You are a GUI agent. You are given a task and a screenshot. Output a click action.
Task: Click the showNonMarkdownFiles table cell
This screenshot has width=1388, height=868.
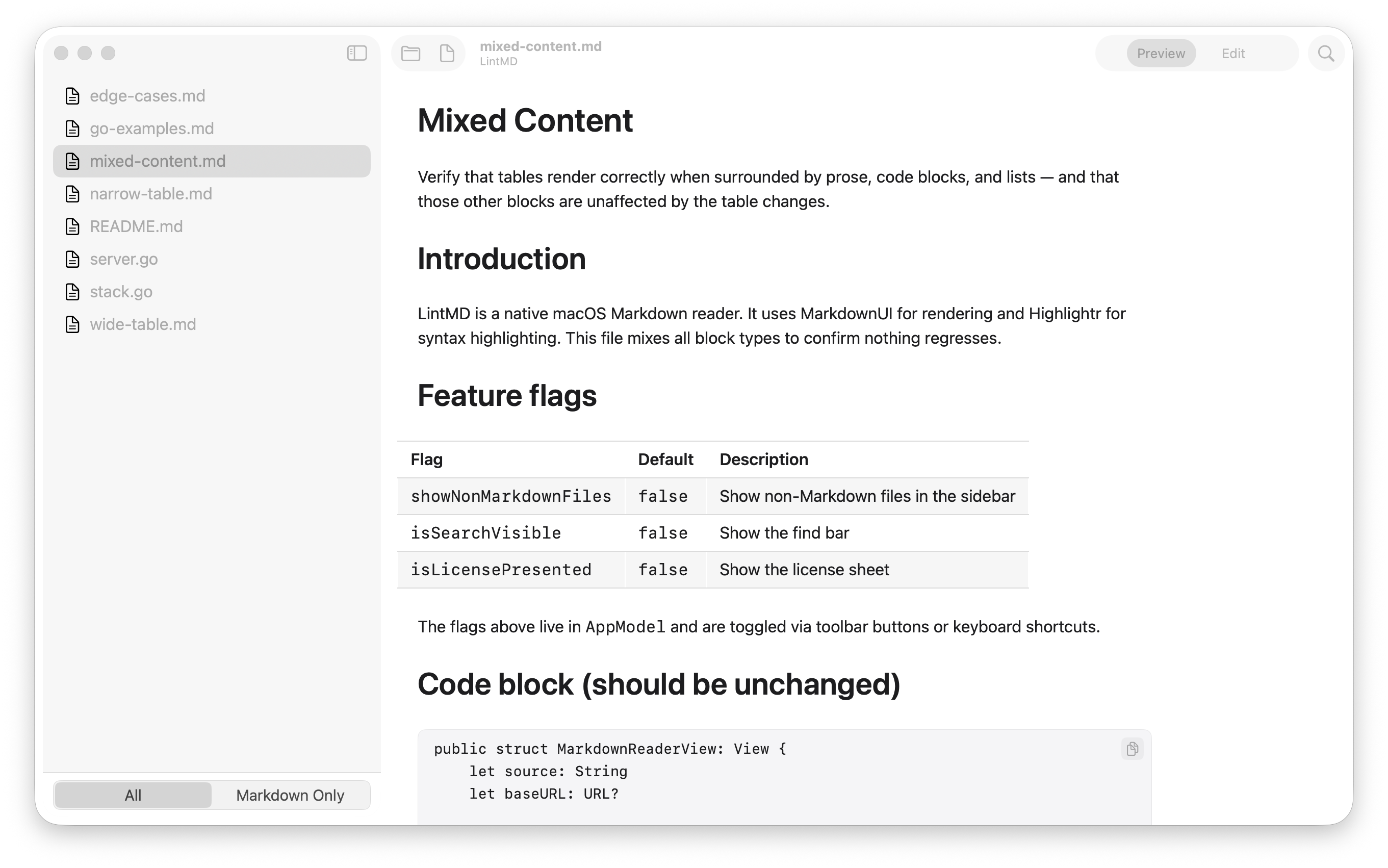pyautogui.click(x=511, y=496)
